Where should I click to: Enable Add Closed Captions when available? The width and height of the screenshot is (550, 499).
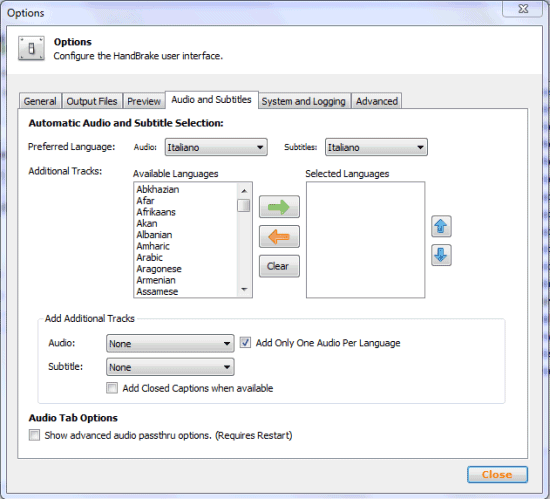click(112, 388)
